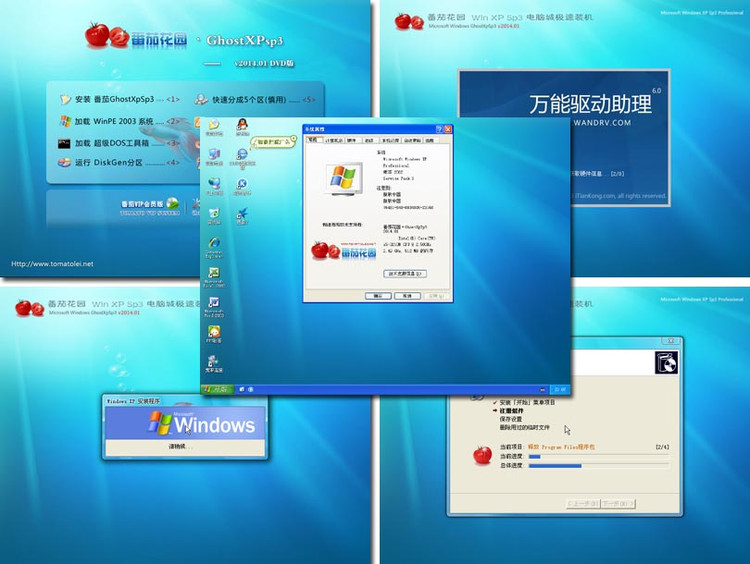The width and height of the screenshot is (750, 564).
Task: Click the XP Start button
Action: [217, 389]
